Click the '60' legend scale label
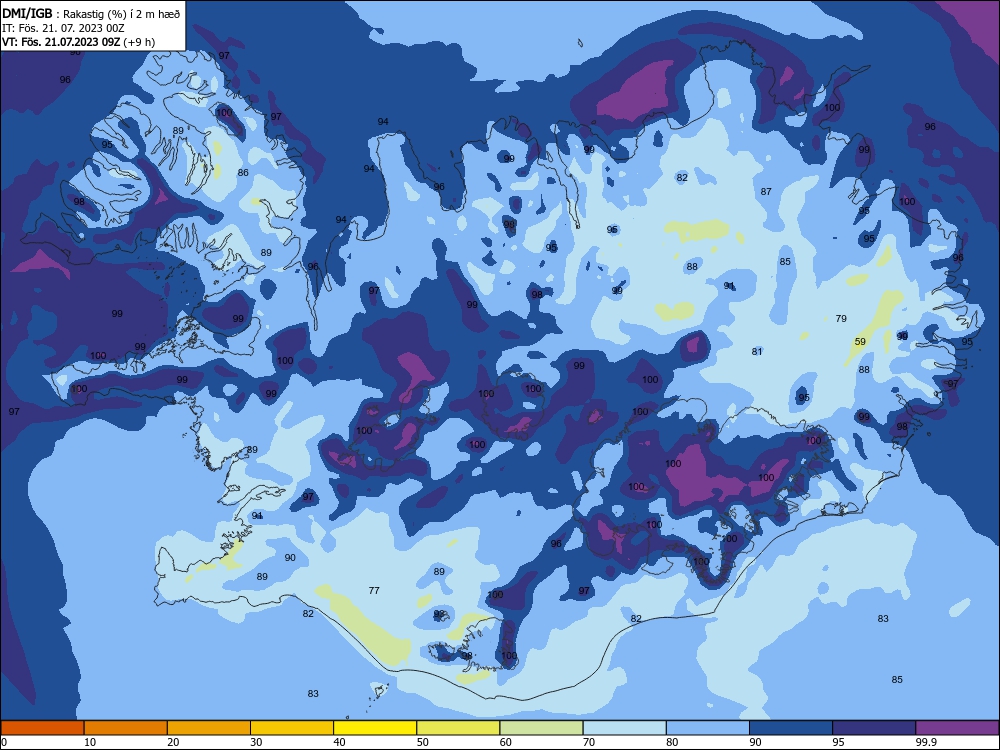Image resolution: width=1000 pixels, height=750 pixels. [x=506, y=742]
